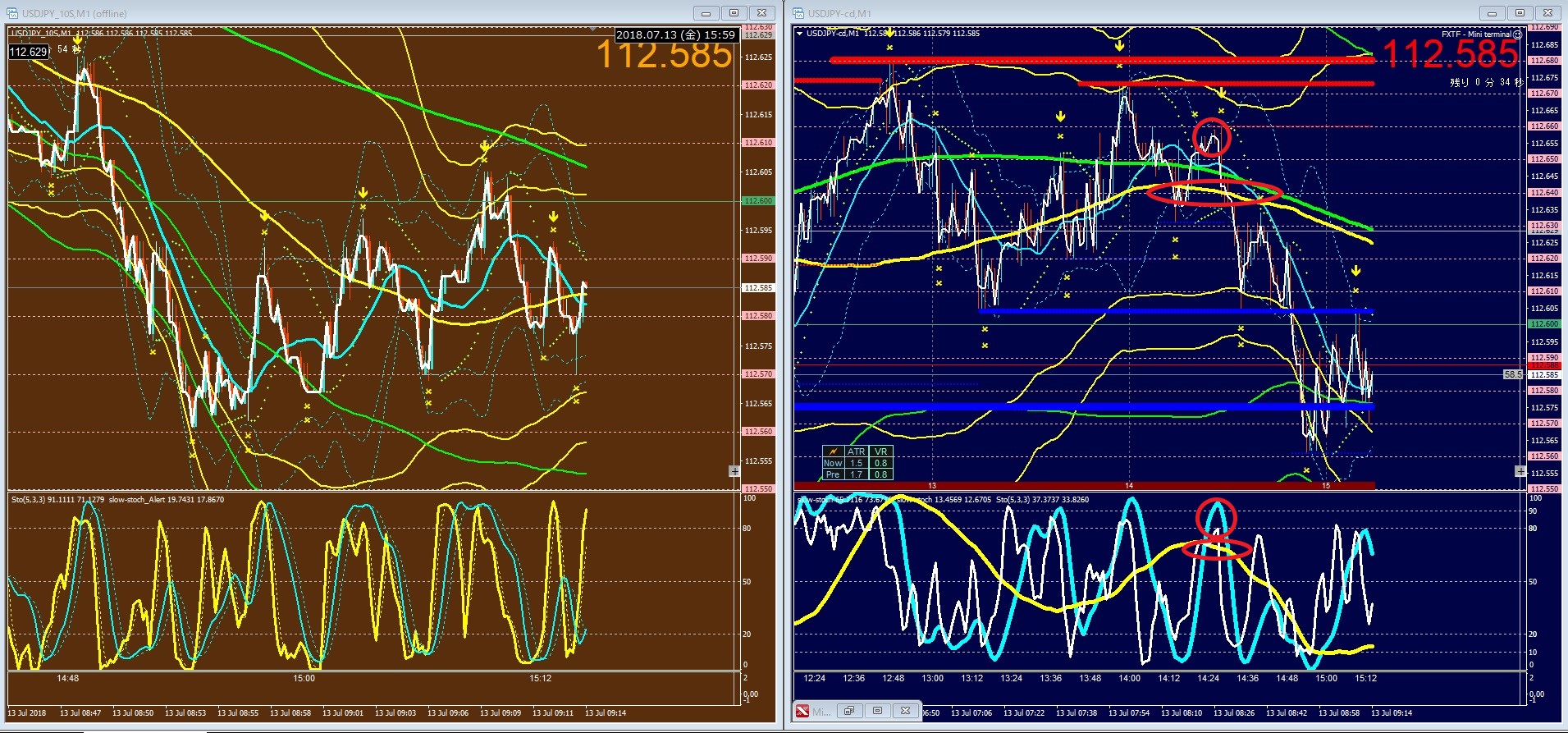Restore the USDJPY_10S chart window

click(734, 13)
